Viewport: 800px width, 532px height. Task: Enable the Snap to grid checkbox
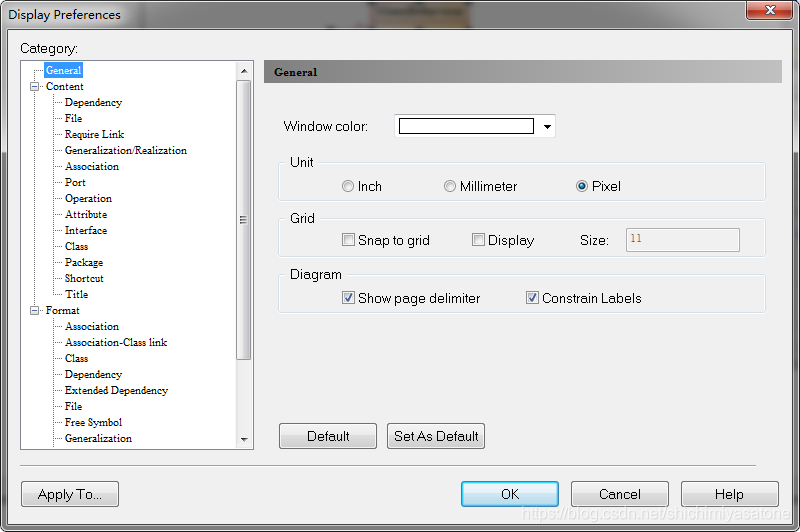pos(348,240)
